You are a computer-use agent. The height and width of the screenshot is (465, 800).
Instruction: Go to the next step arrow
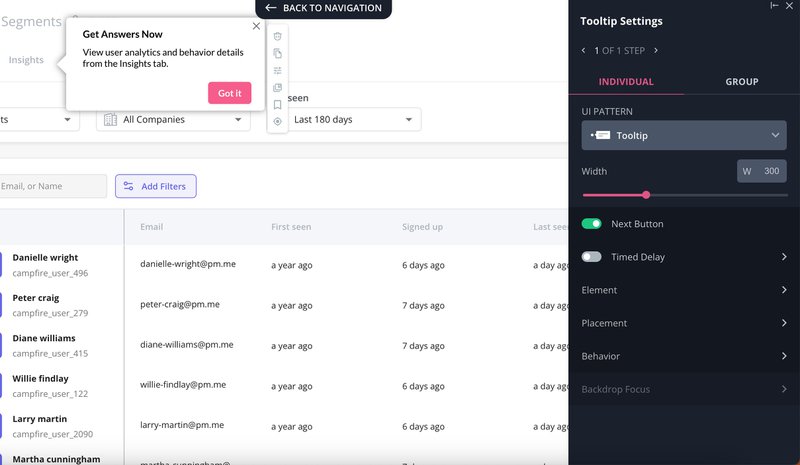[x=656, y=51]
